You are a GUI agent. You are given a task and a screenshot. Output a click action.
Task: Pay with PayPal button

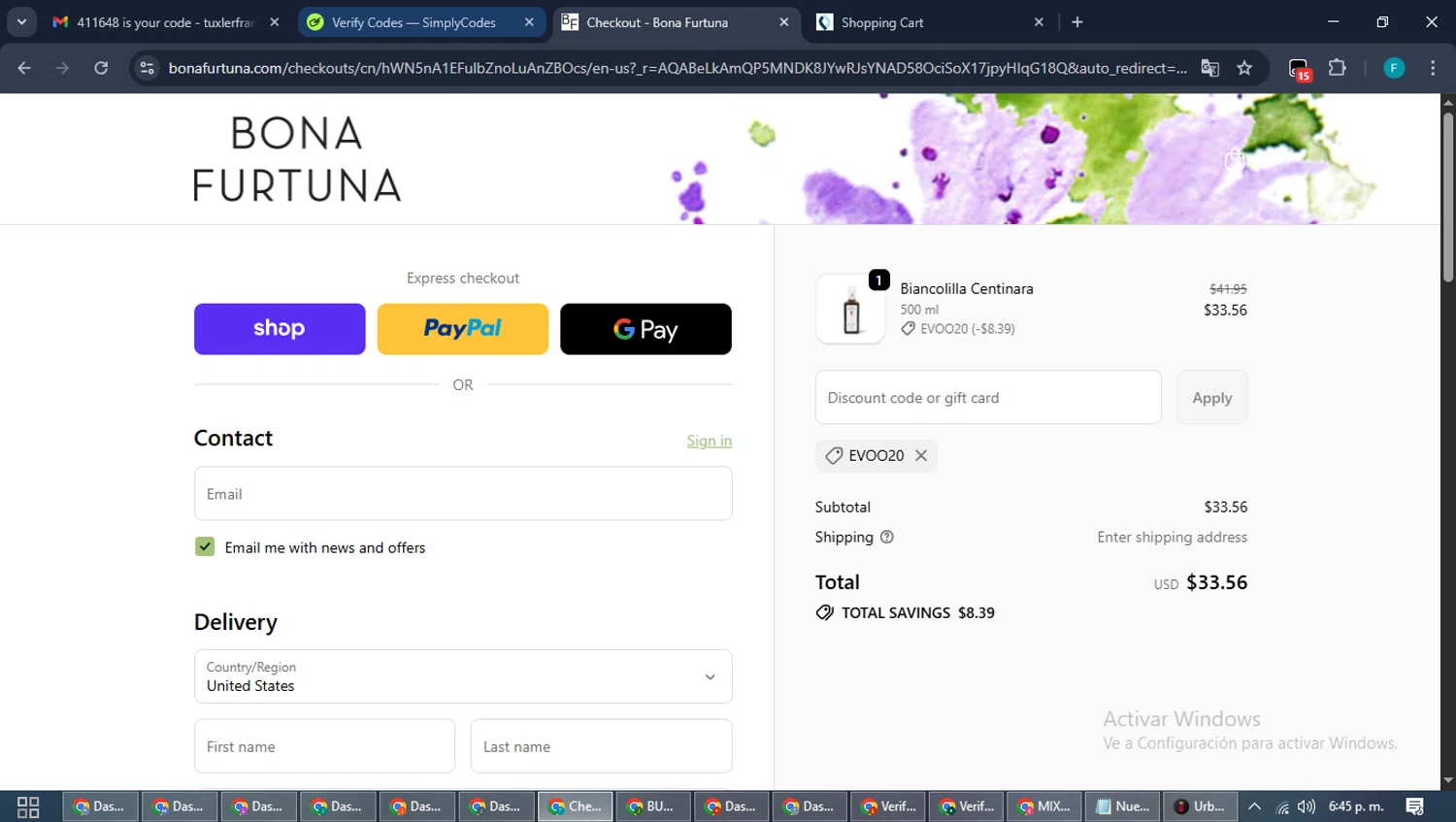[462, 329]
